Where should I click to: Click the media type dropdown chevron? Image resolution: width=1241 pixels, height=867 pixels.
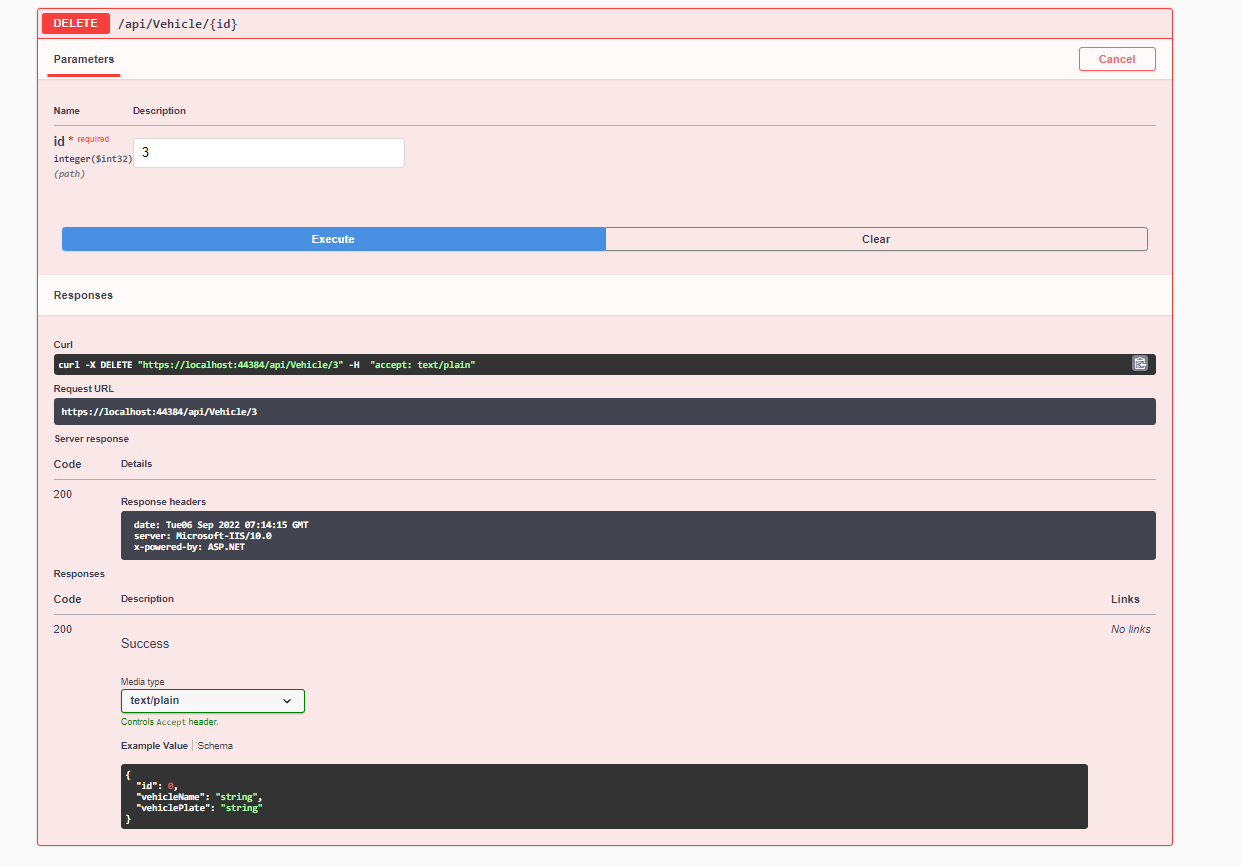click(x=287, y=701)
